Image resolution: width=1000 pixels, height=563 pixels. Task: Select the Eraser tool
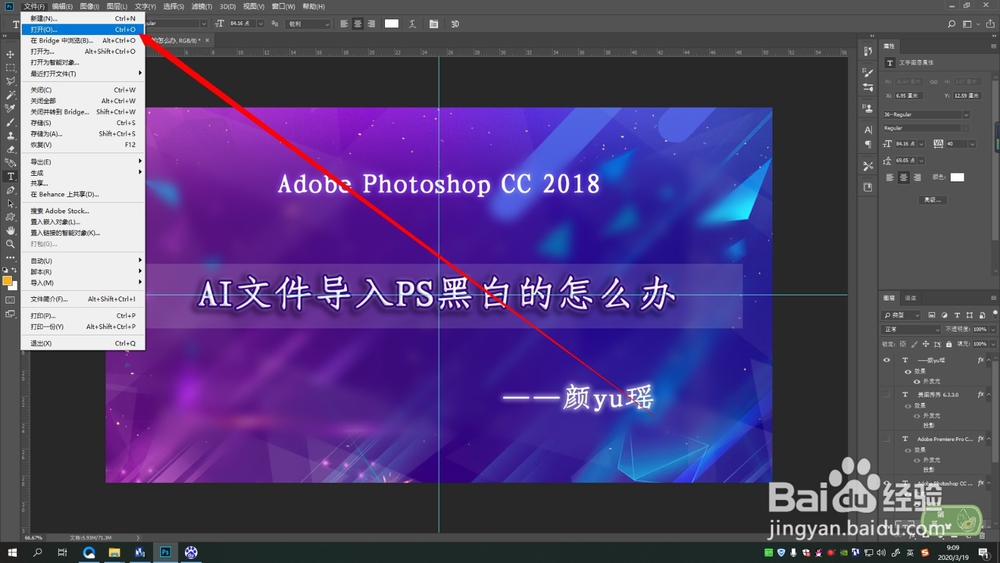pos(10,149)
